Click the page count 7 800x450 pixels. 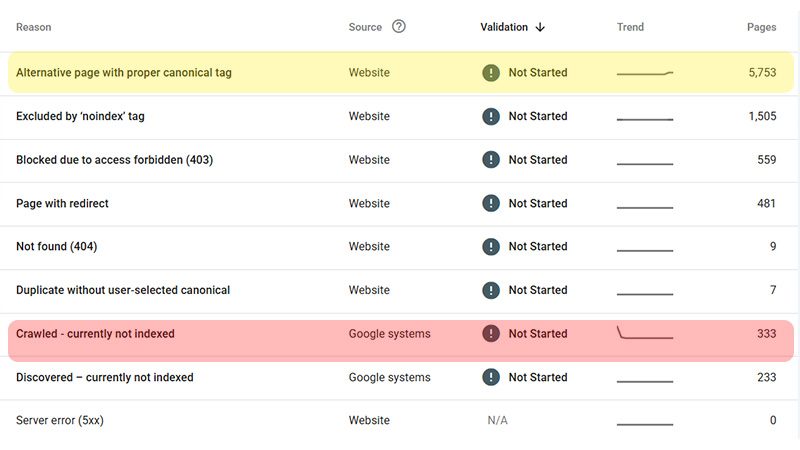point(773,290)
